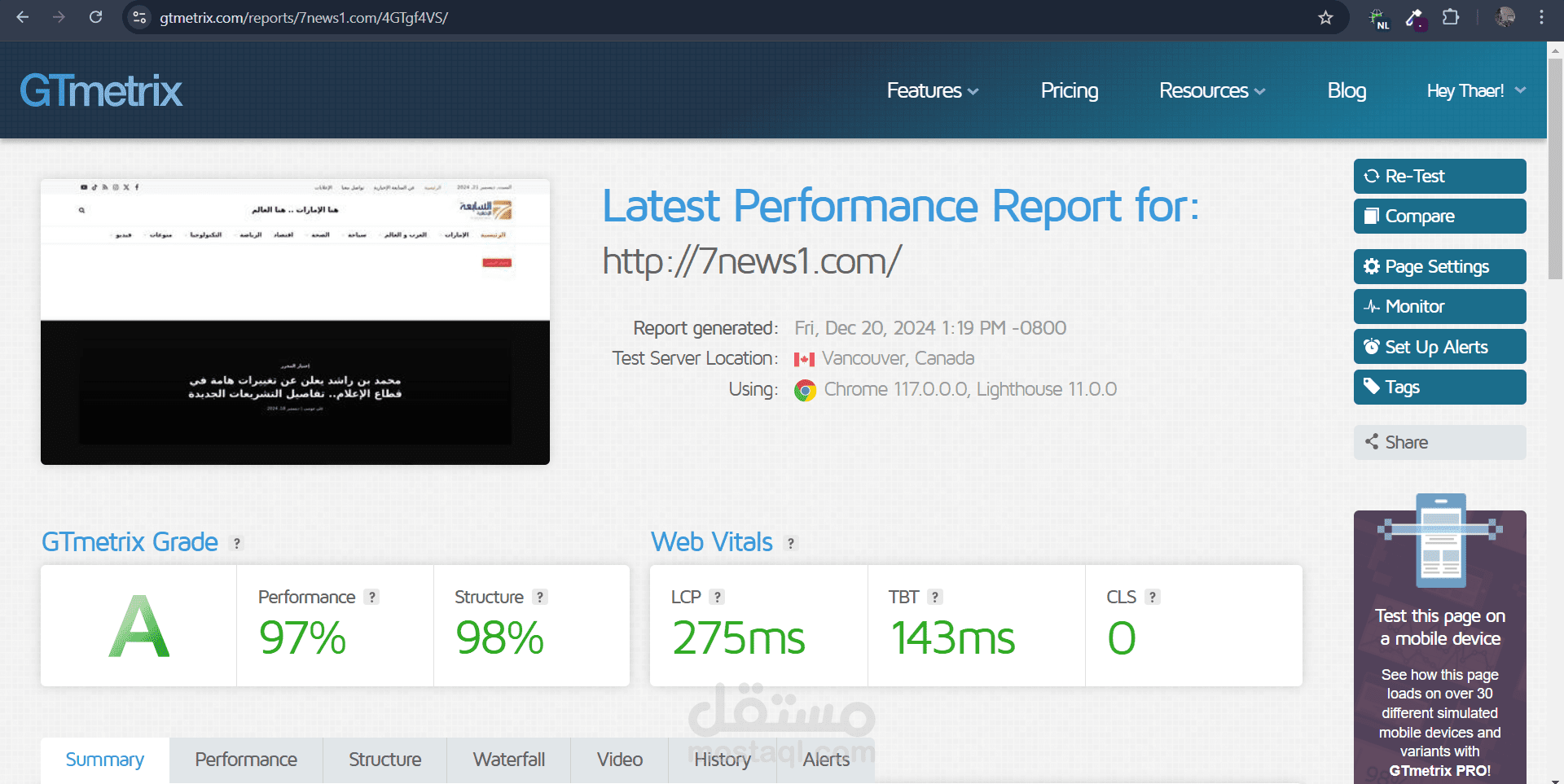Open the History tab
1564x784 pixels.
point(723,760)
